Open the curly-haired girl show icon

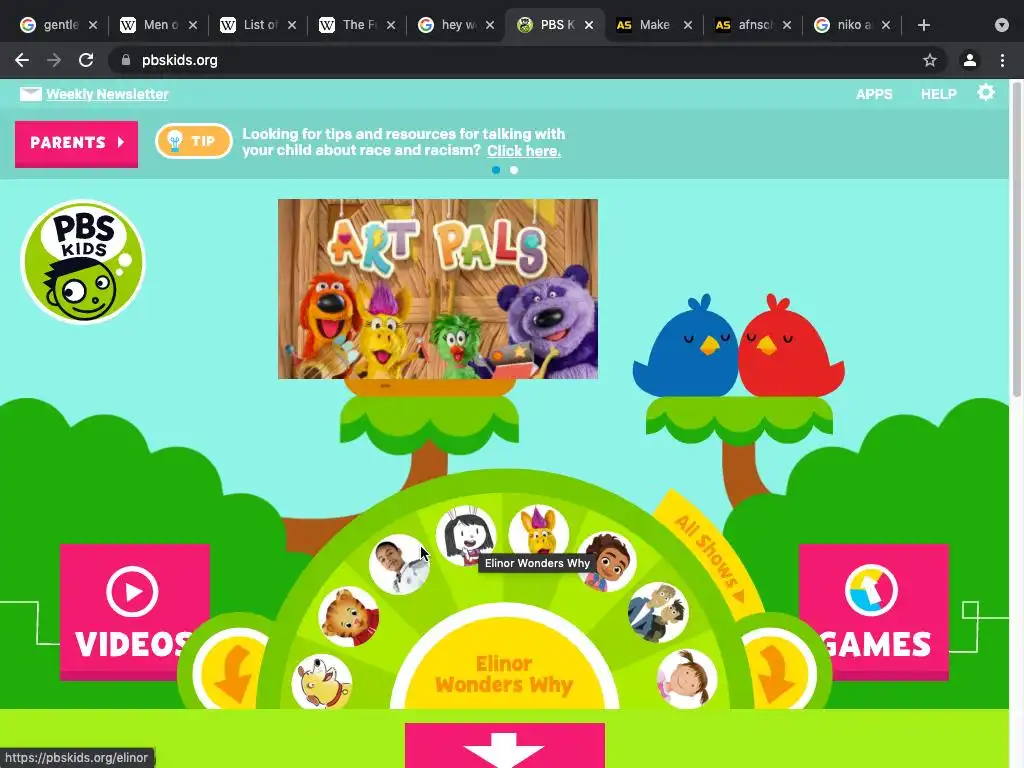tap(607, 562)
